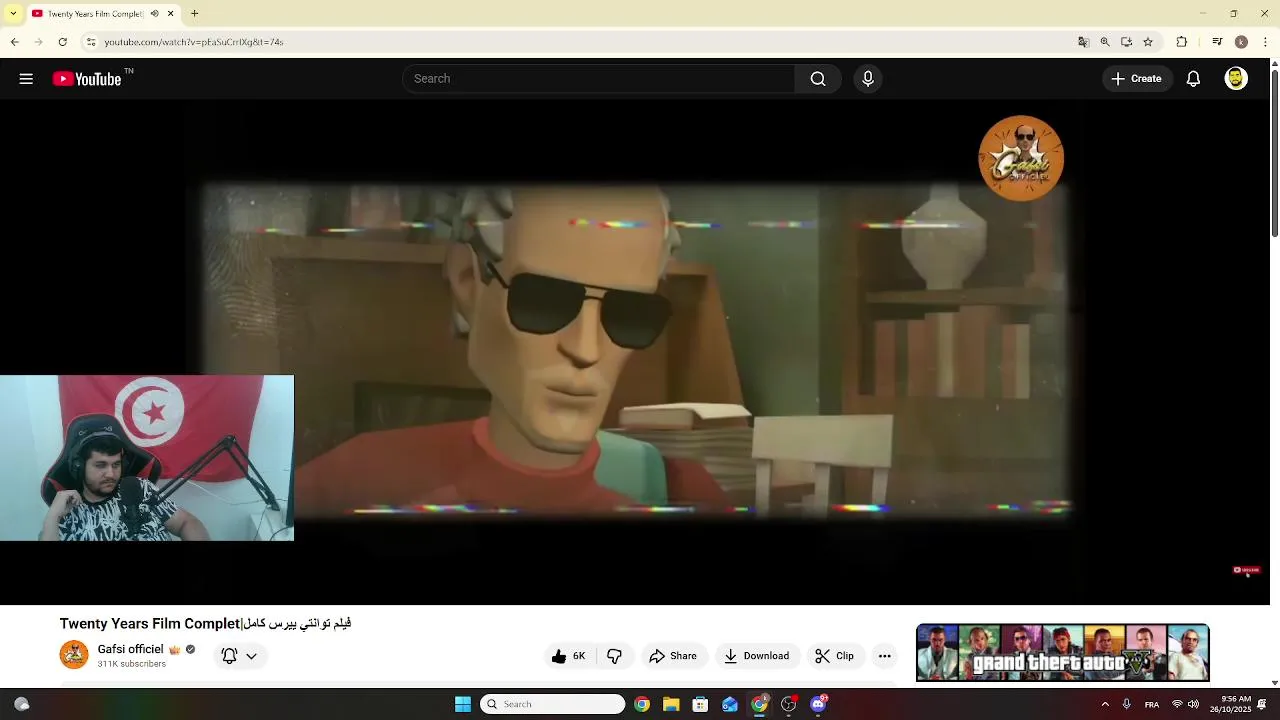
Task: Mute the tab via speaker icon
Action: [x=155, y=14]
